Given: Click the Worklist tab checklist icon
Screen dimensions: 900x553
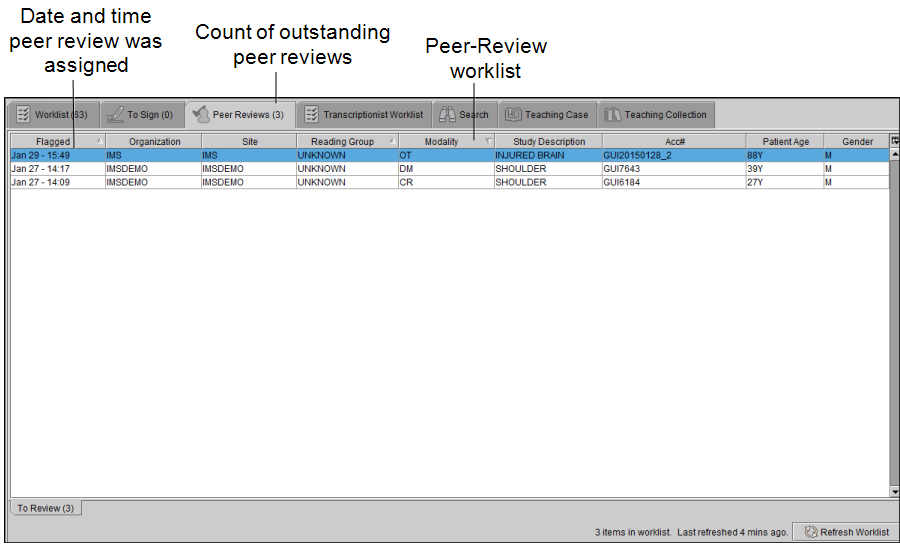Looking at the screenshot, I should tap(23, 114).
